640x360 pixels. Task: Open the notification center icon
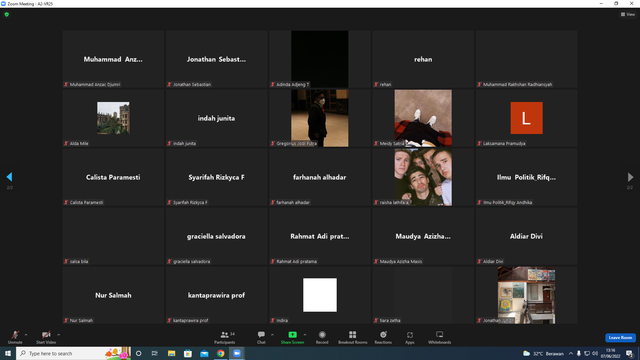[629, 353]
